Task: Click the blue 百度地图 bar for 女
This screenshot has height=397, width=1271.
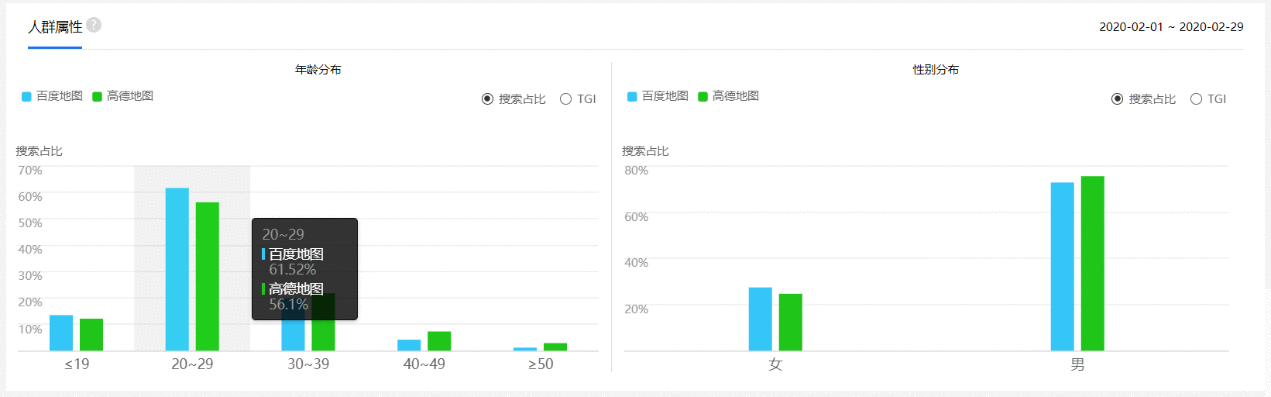Action: click(x=760, y=319)
